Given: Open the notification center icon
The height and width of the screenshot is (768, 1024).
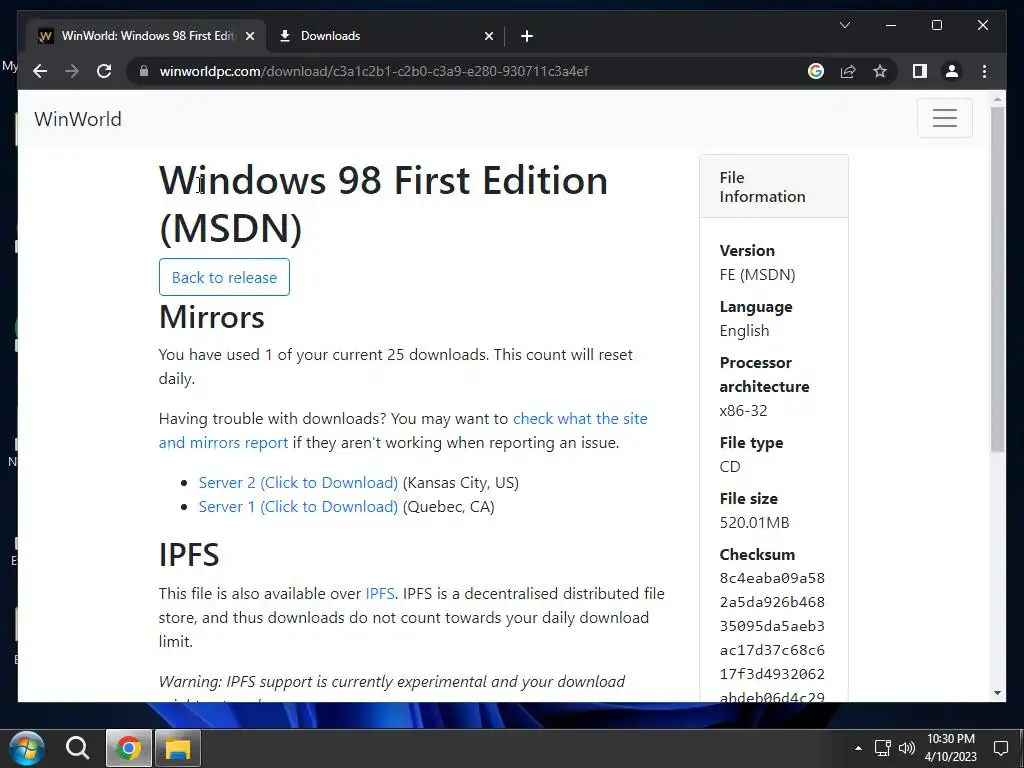Looking at the screenshot, I should (1000, 748).
